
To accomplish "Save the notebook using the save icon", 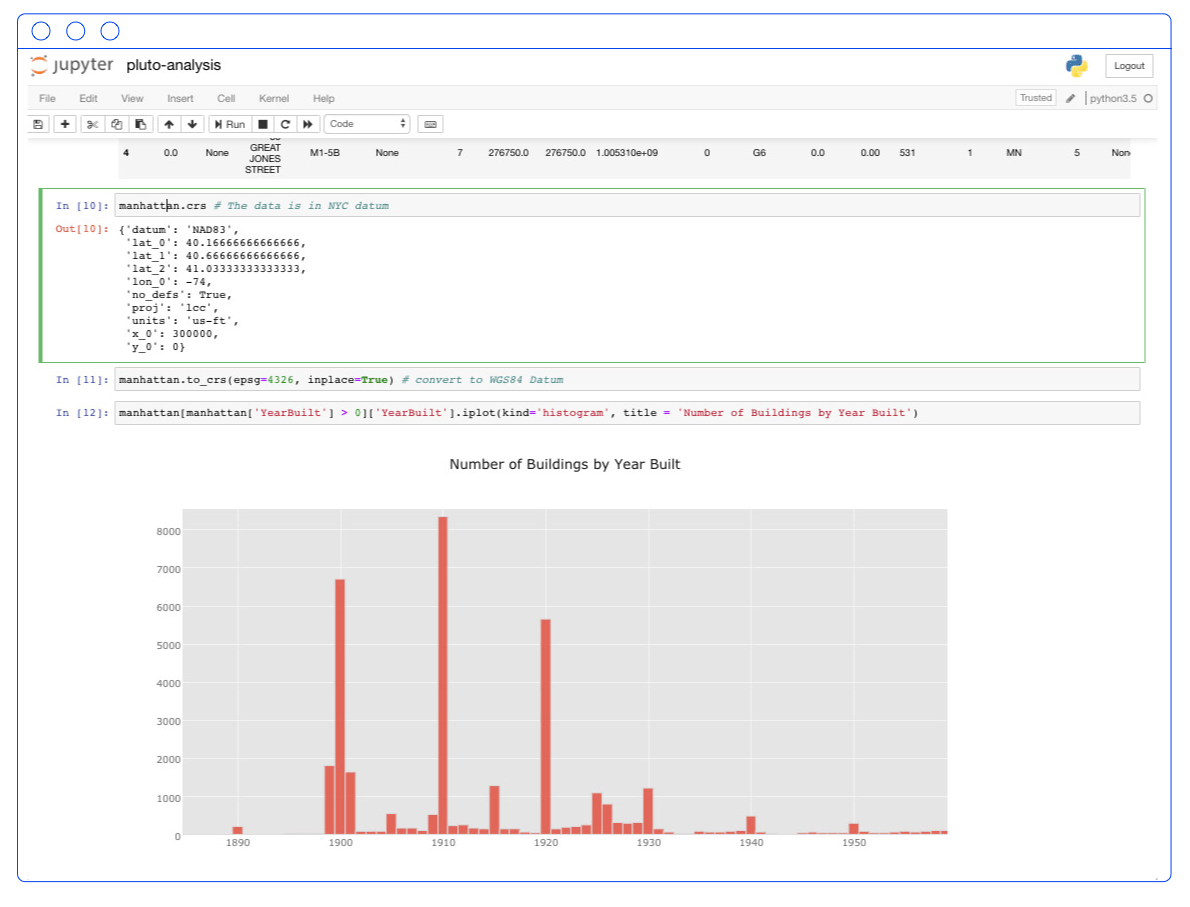I will tap(37, 123).
